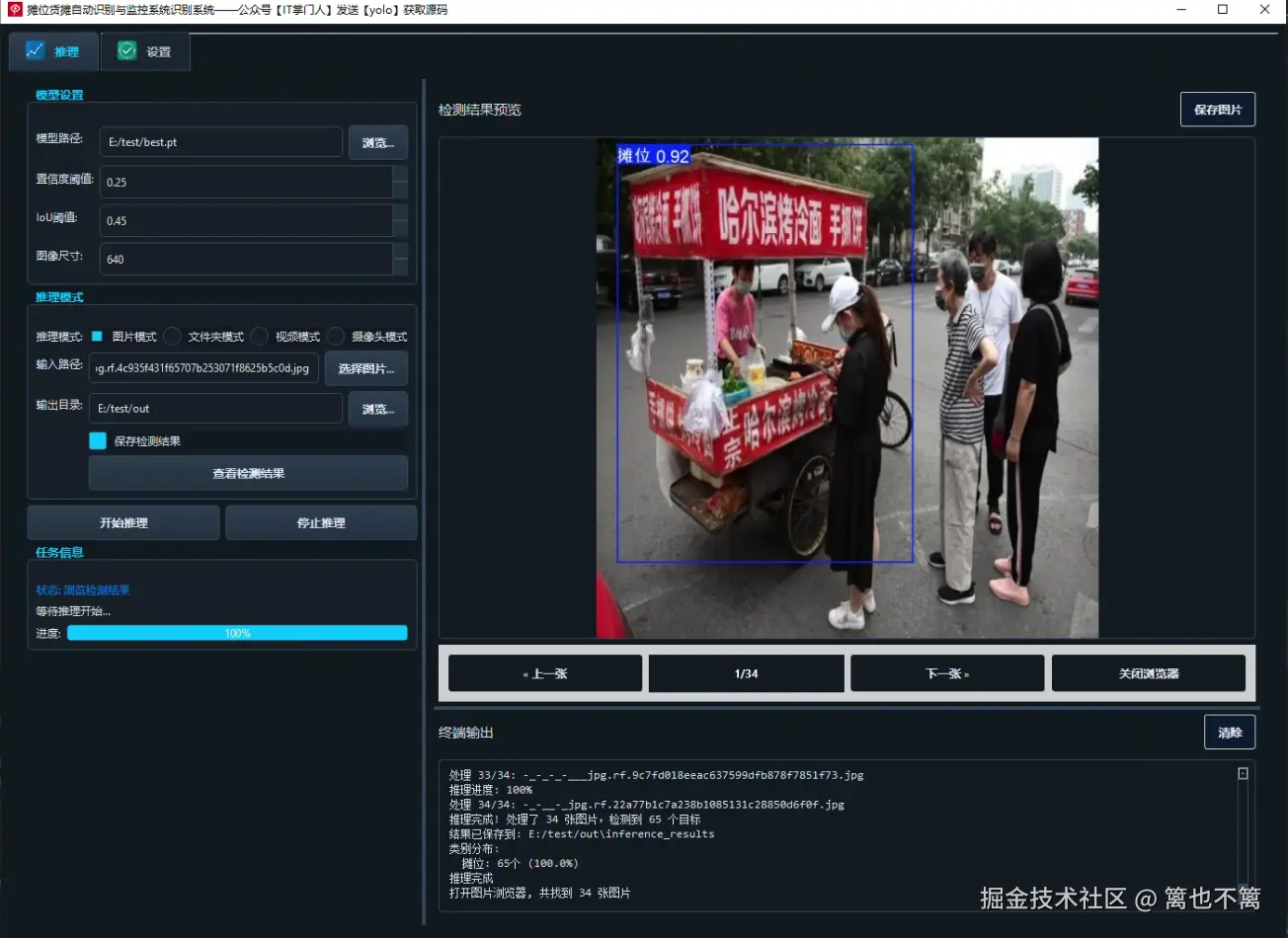
Task: Click the IoU阈值 value field 0.45
Action: point(246,220)
